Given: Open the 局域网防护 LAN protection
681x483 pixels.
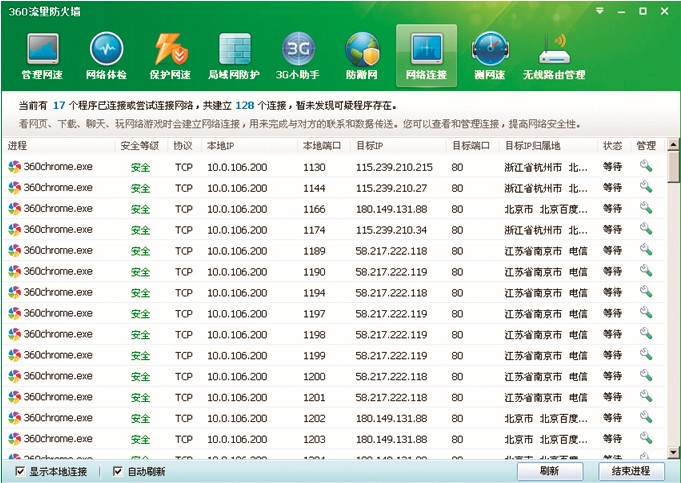Looking at the screenshot, I should (234, 56).
